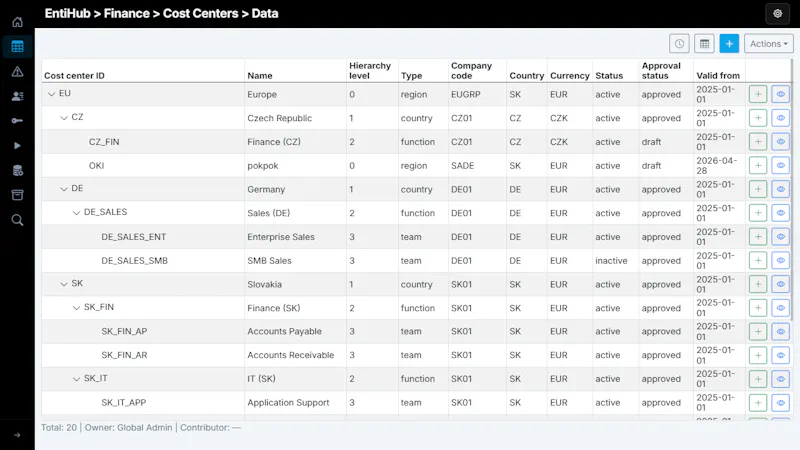Open the history clock toolbar button
The width and height of the screenshot is (800, 450).
679,44
